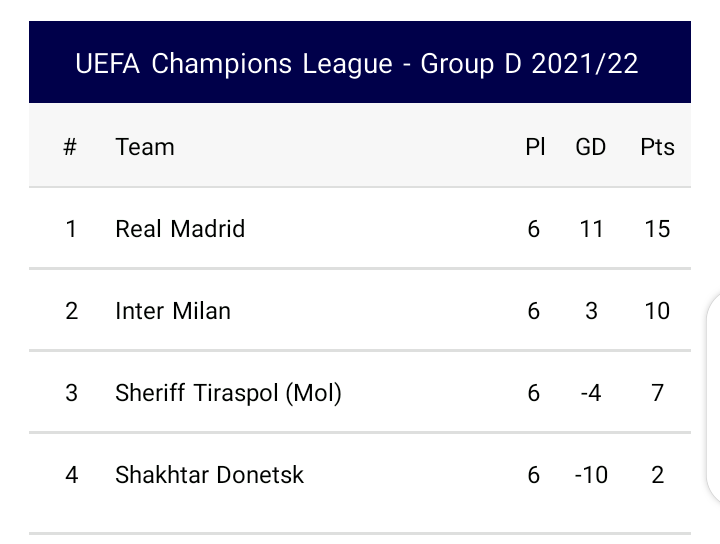Sort by the Team column header
The height and width of the screenshot is (544, 720).
(x=145, y=147)
